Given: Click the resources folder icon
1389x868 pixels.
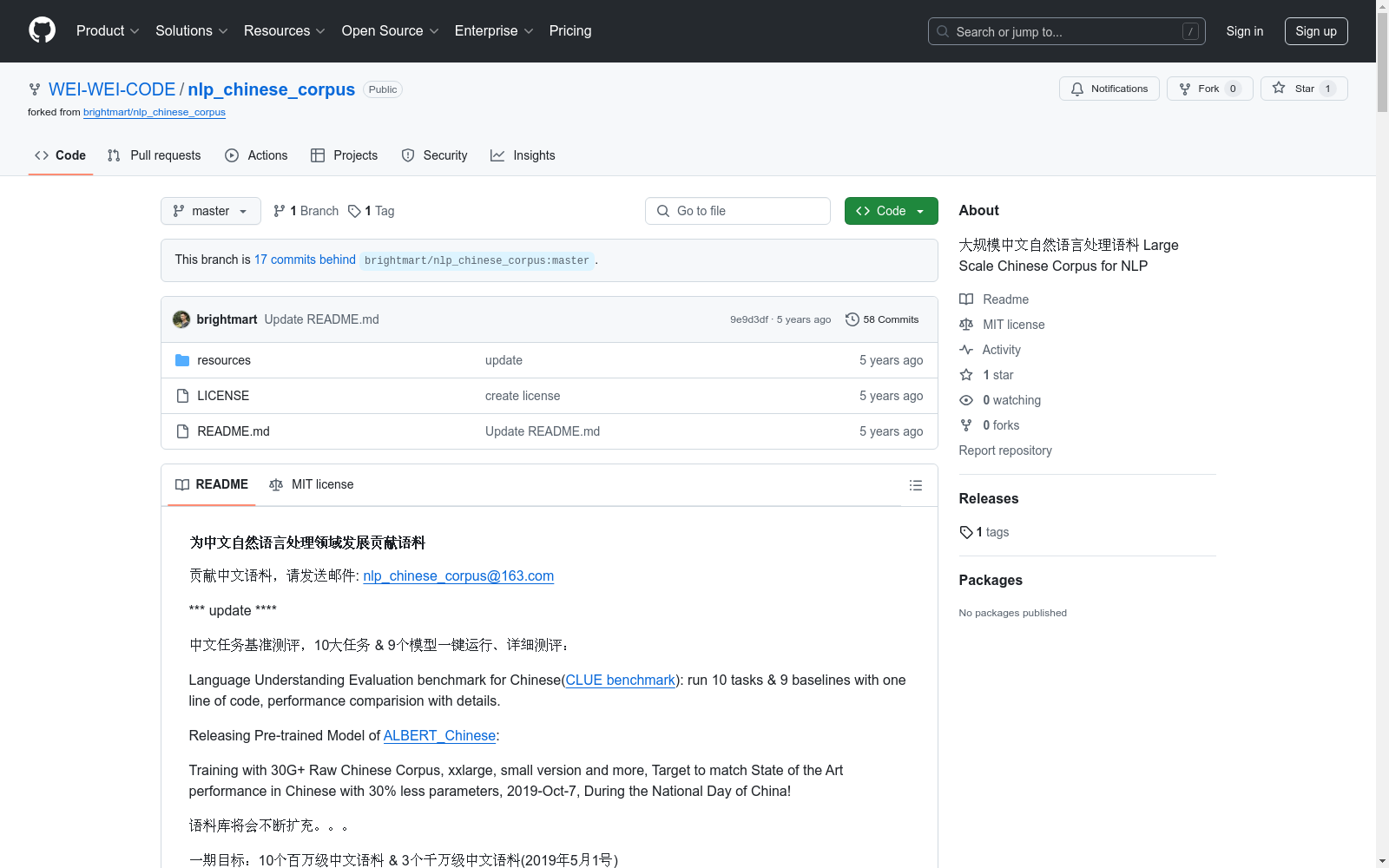Looking at the screenshot, I should [182, 359].
